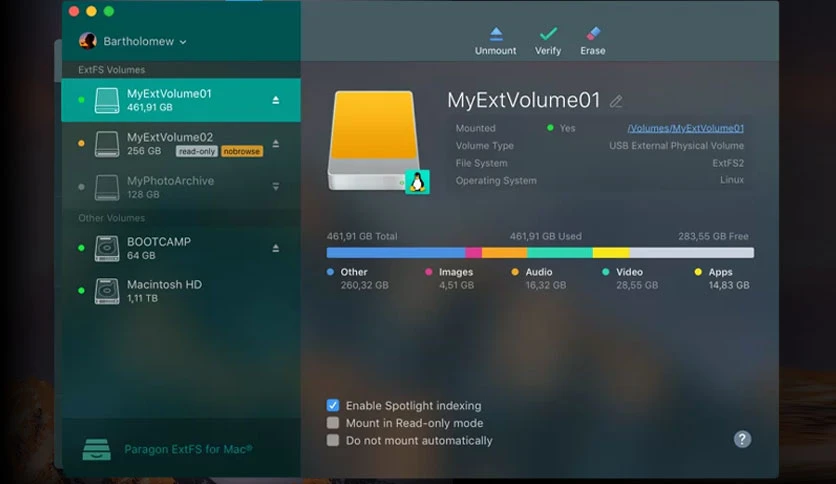Click the 'Operating System' field label
Screen dimensions: 836x484
(x=496, y=181)
